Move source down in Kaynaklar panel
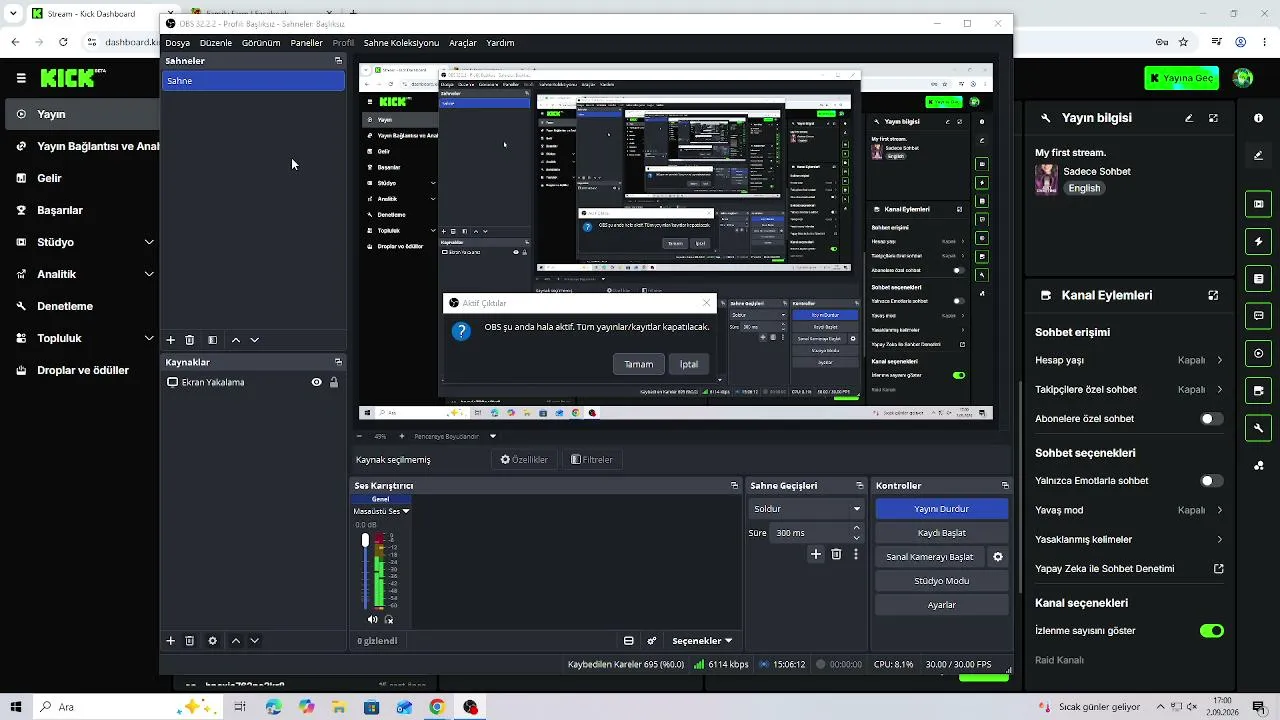Screen dimensions: 1280x720 coord(254,641)
